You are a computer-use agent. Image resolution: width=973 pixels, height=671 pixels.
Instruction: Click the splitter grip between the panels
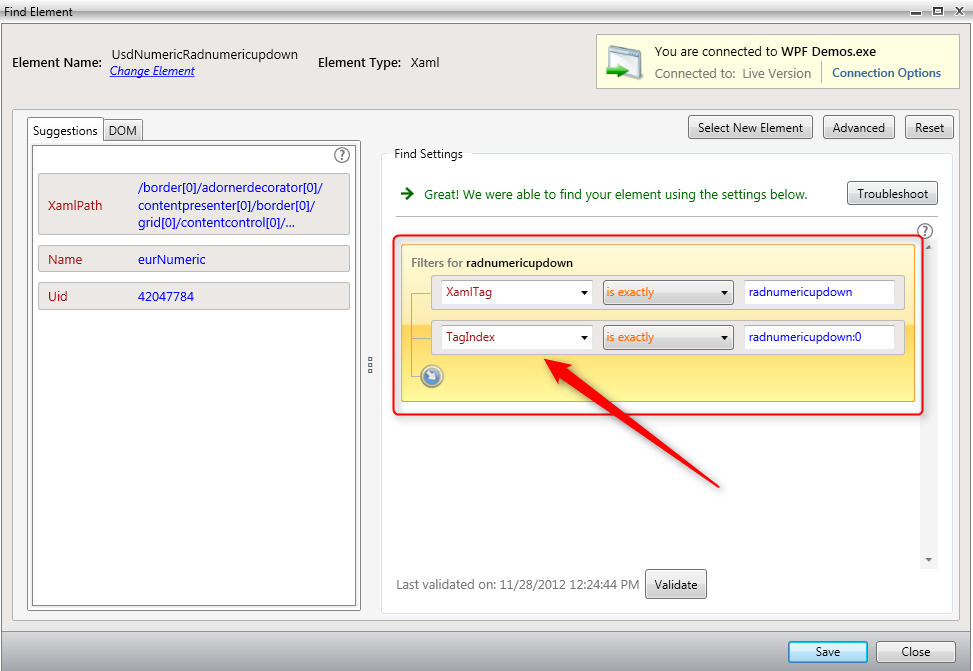370,365
